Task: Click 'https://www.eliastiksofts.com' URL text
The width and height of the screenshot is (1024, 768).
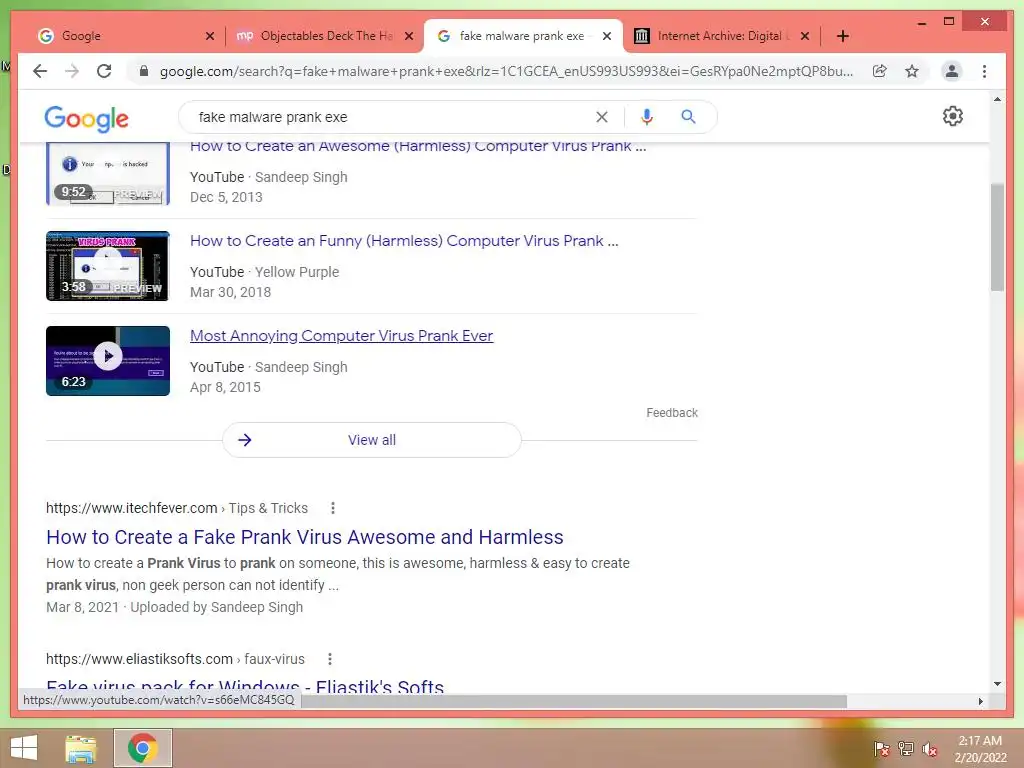Action: pos(139,659)
